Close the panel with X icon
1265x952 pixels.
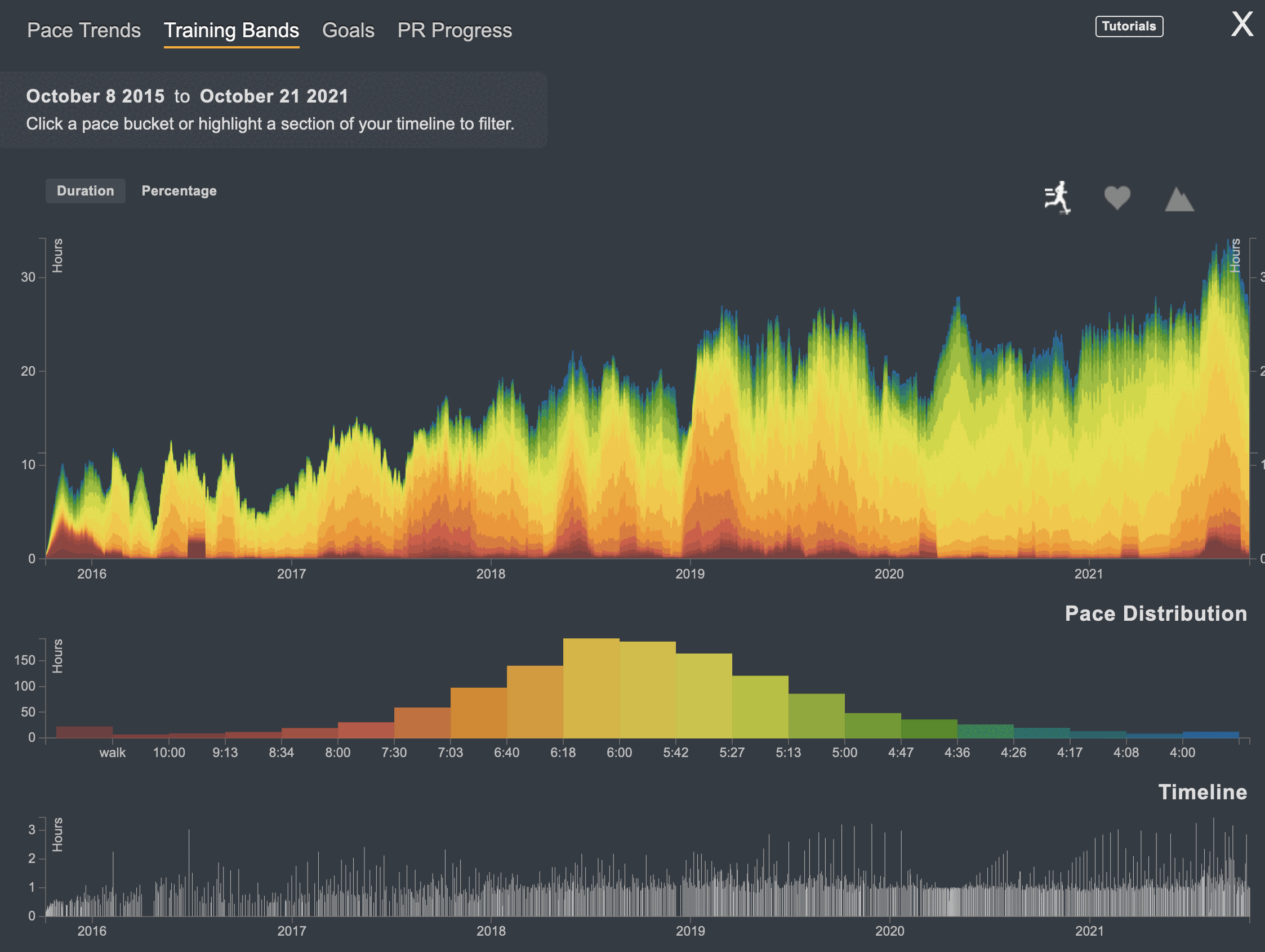pos(1241,25)
